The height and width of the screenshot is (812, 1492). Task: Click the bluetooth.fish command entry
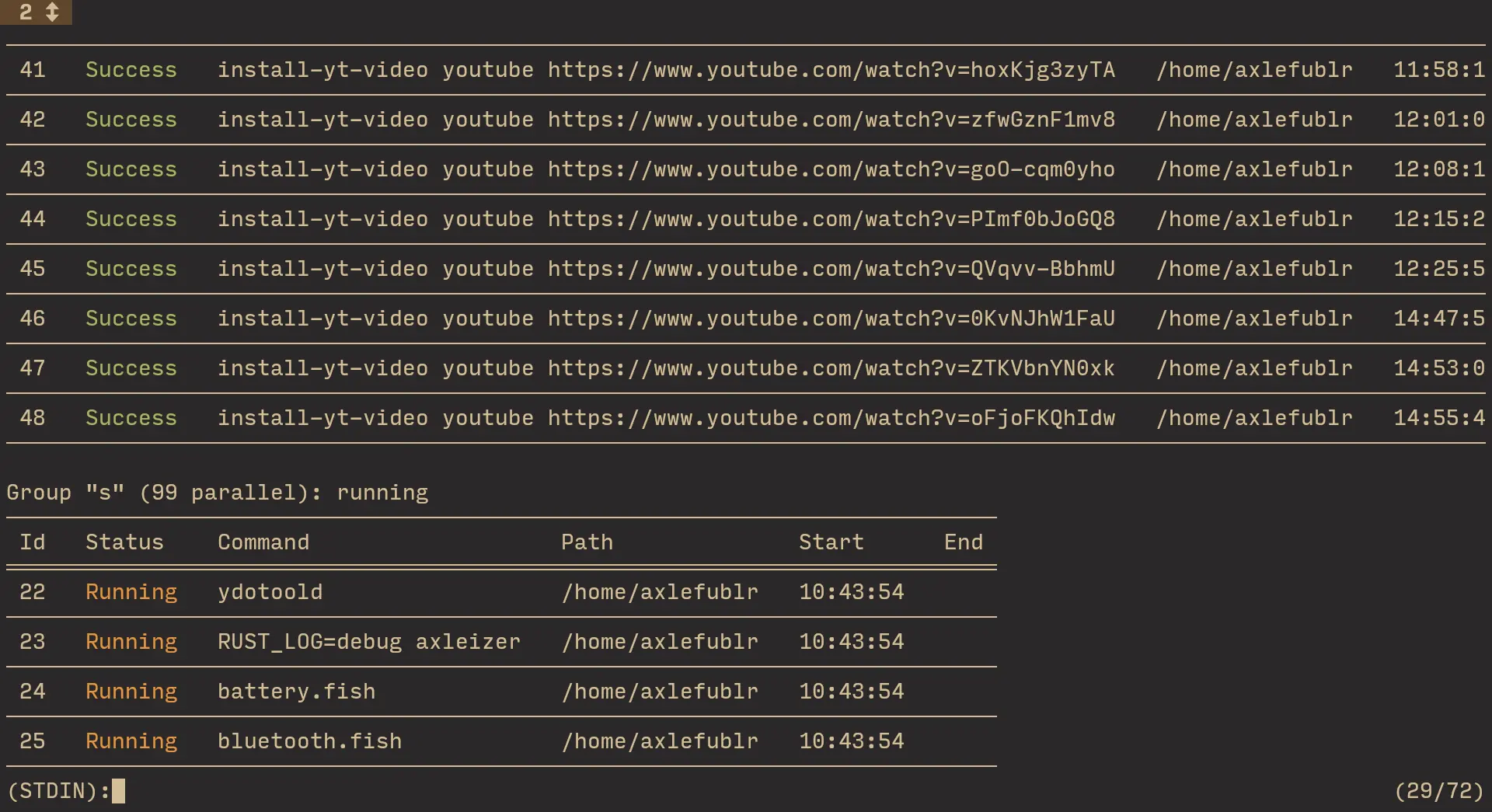coord(309,741)
